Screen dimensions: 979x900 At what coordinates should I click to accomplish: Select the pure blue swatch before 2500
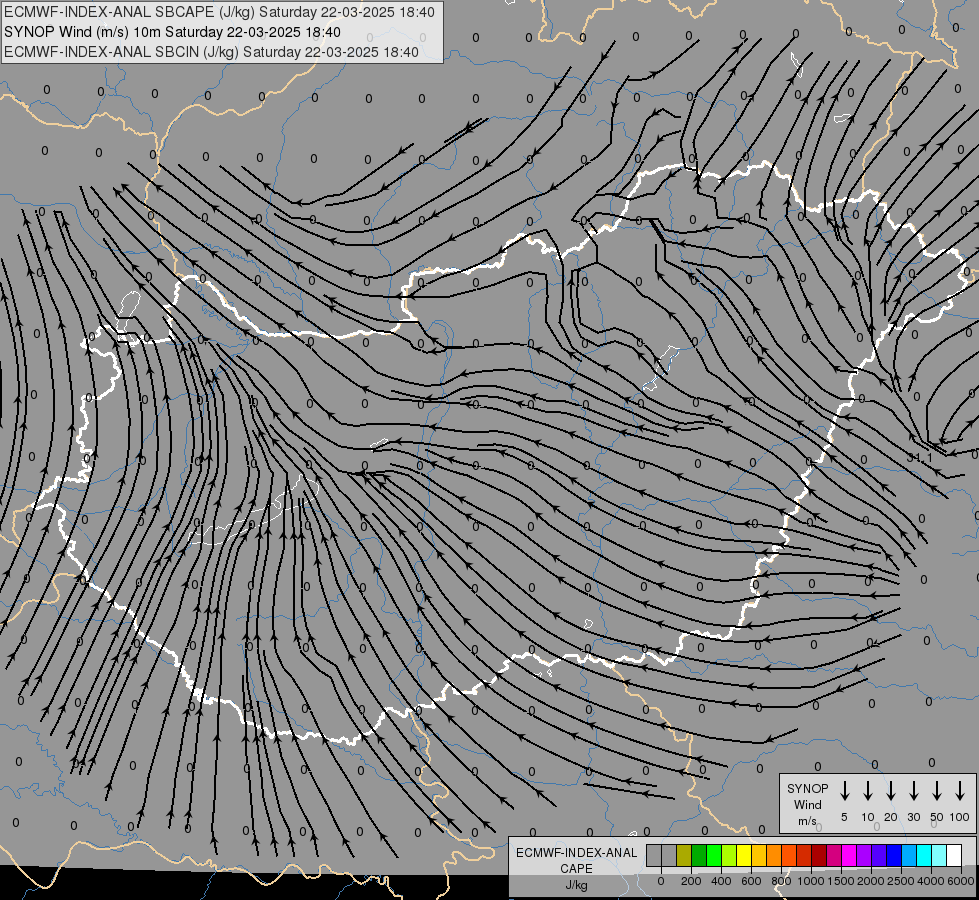tap(895, 855)
